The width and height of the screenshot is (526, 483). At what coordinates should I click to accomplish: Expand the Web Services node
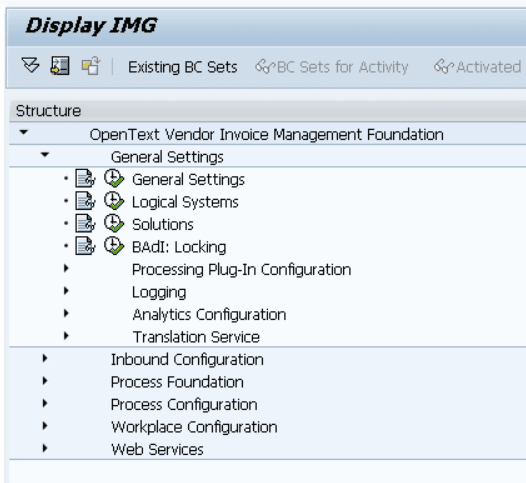point(45,448)
